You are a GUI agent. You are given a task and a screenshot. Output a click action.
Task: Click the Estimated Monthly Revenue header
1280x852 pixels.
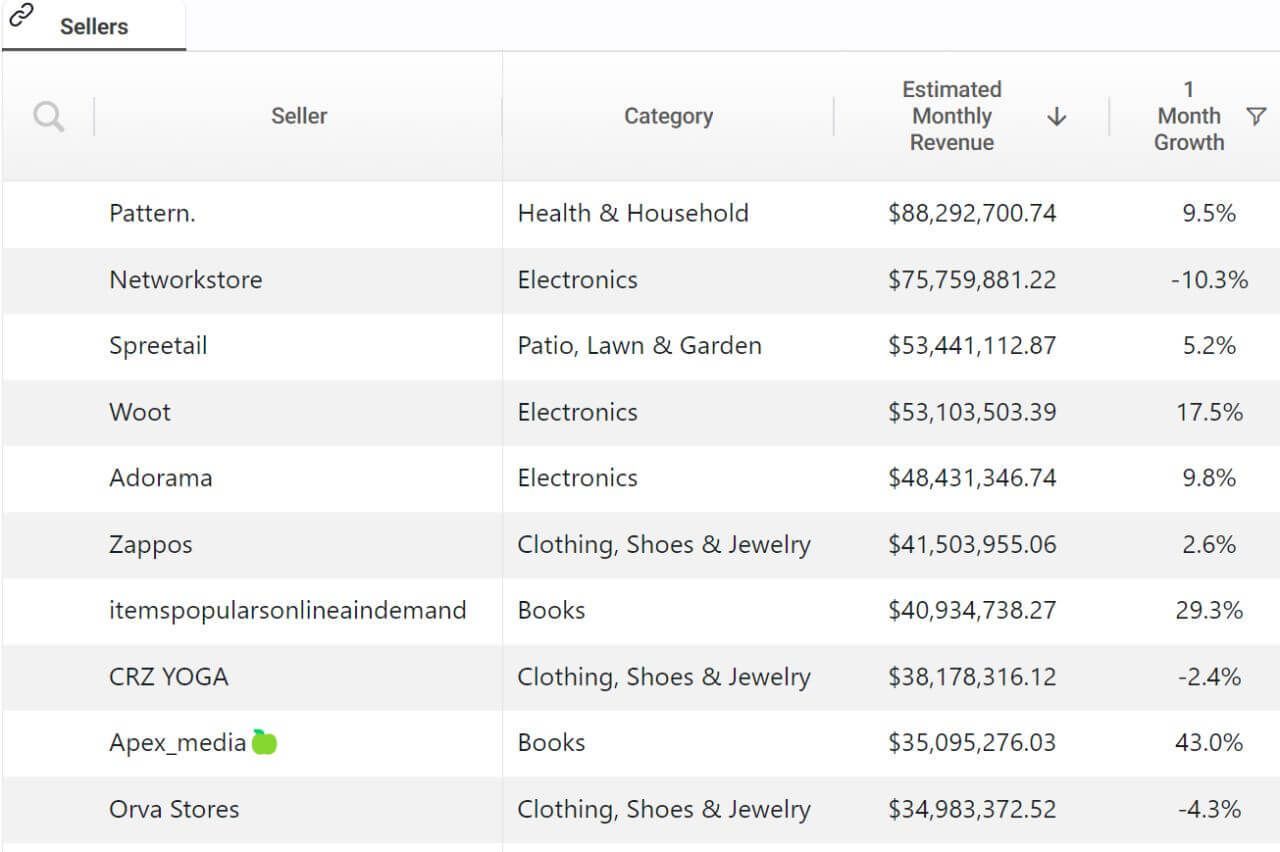point(951,116)
